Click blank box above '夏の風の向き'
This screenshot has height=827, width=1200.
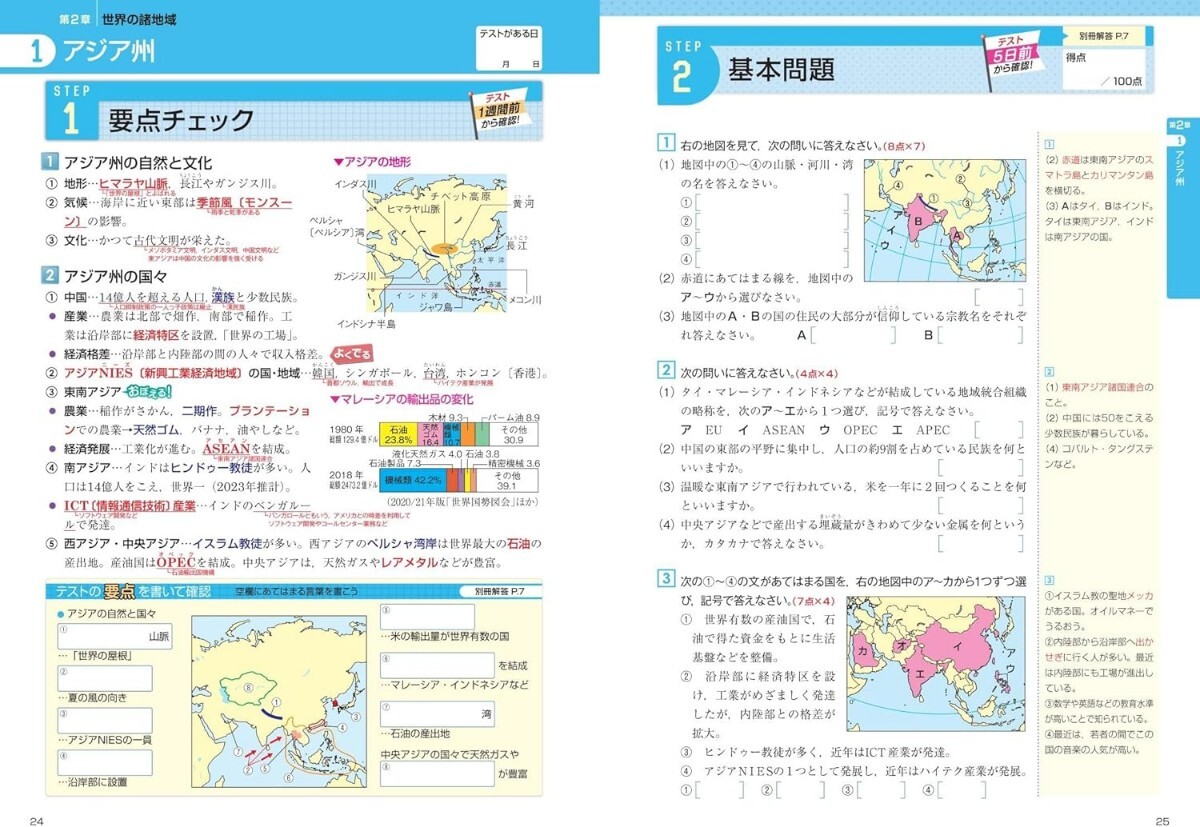point(104,677)
